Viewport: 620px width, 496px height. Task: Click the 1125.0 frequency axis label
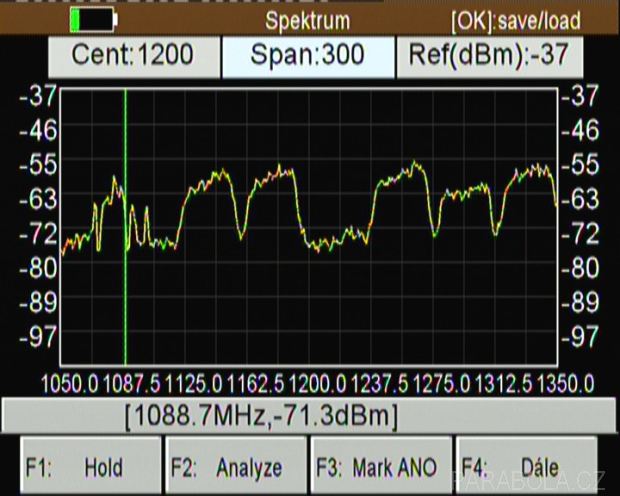coord(193,384)
